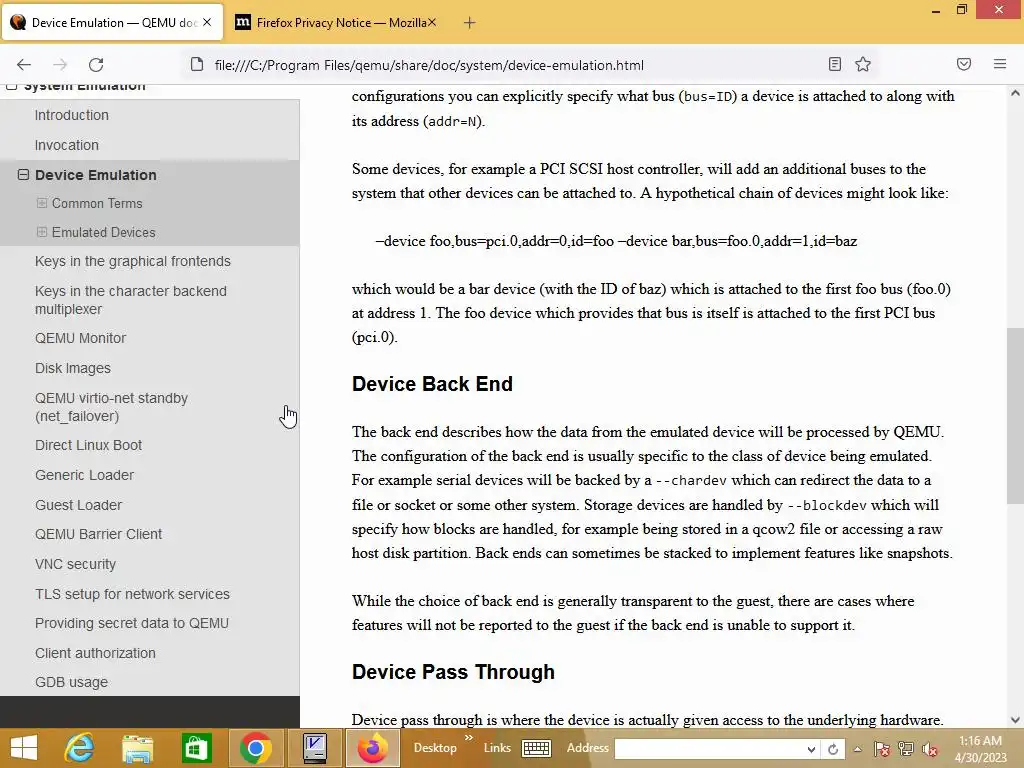1024x768 pixels.
Task: Show hidden system tray icons
Action: [x=857, y=749]
